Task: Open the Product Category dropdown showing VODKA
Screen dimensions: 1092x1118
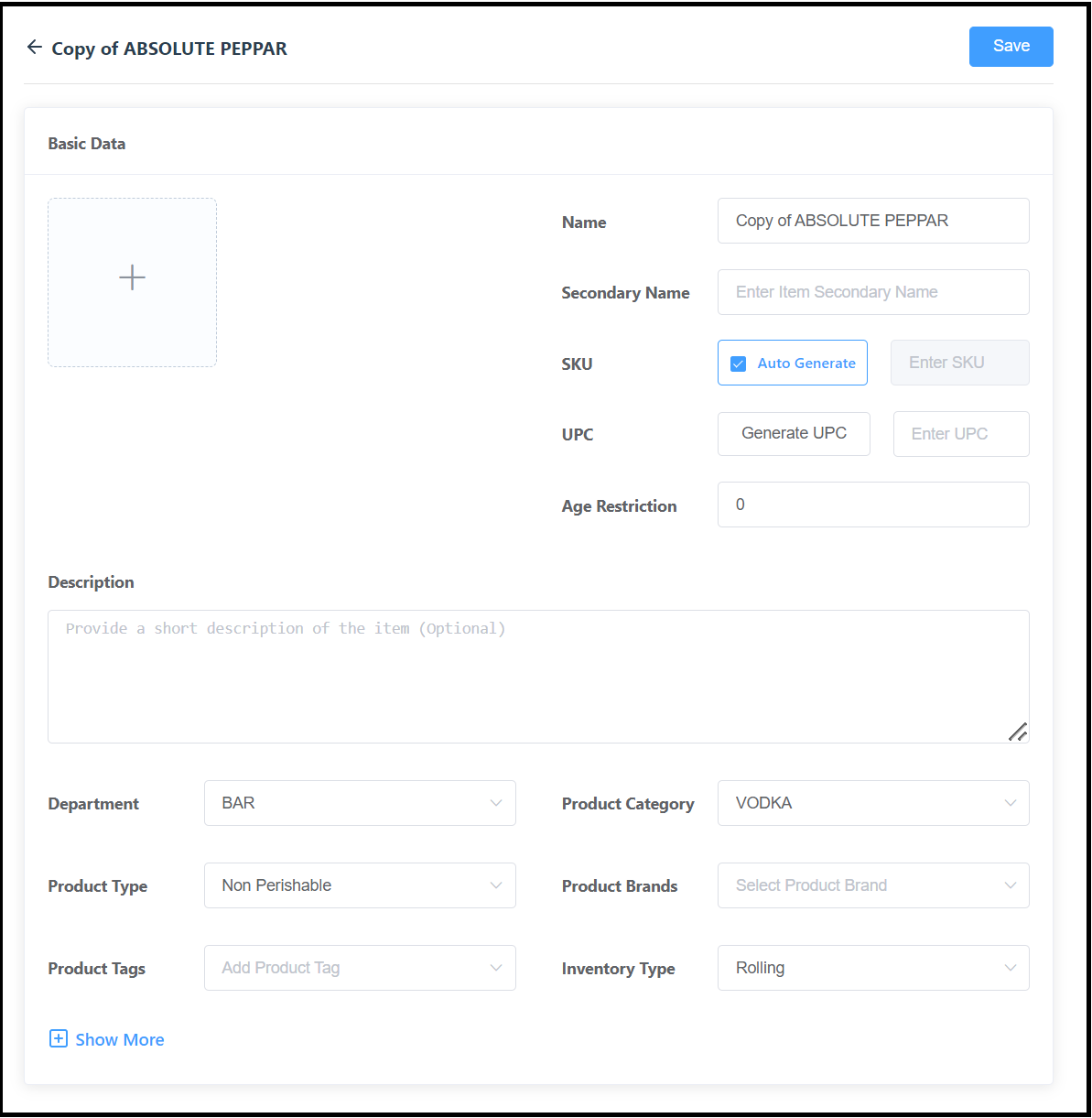Action: [x=872, y=803]
